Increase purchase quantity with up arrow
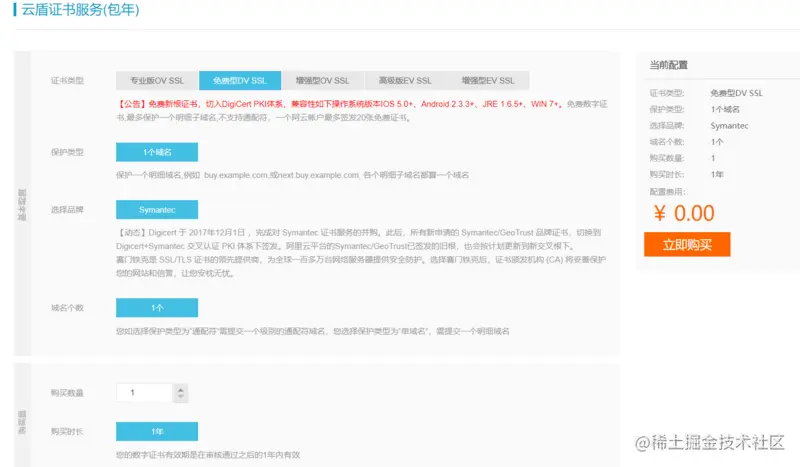The height and width of the screenshot is (467, 800). [x=181, y=389]
